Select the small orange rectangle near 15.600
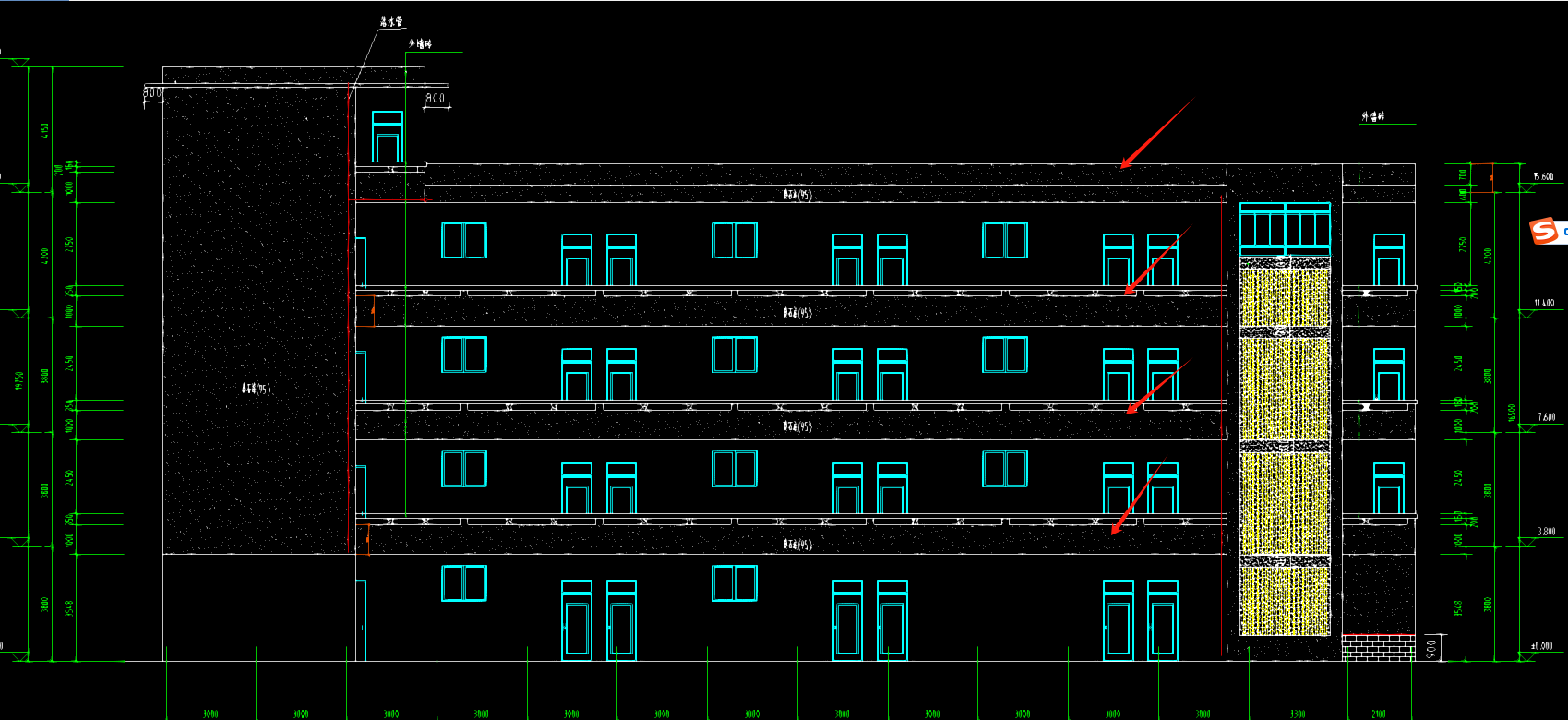The image size is (1568, 720). [1480, 178]
